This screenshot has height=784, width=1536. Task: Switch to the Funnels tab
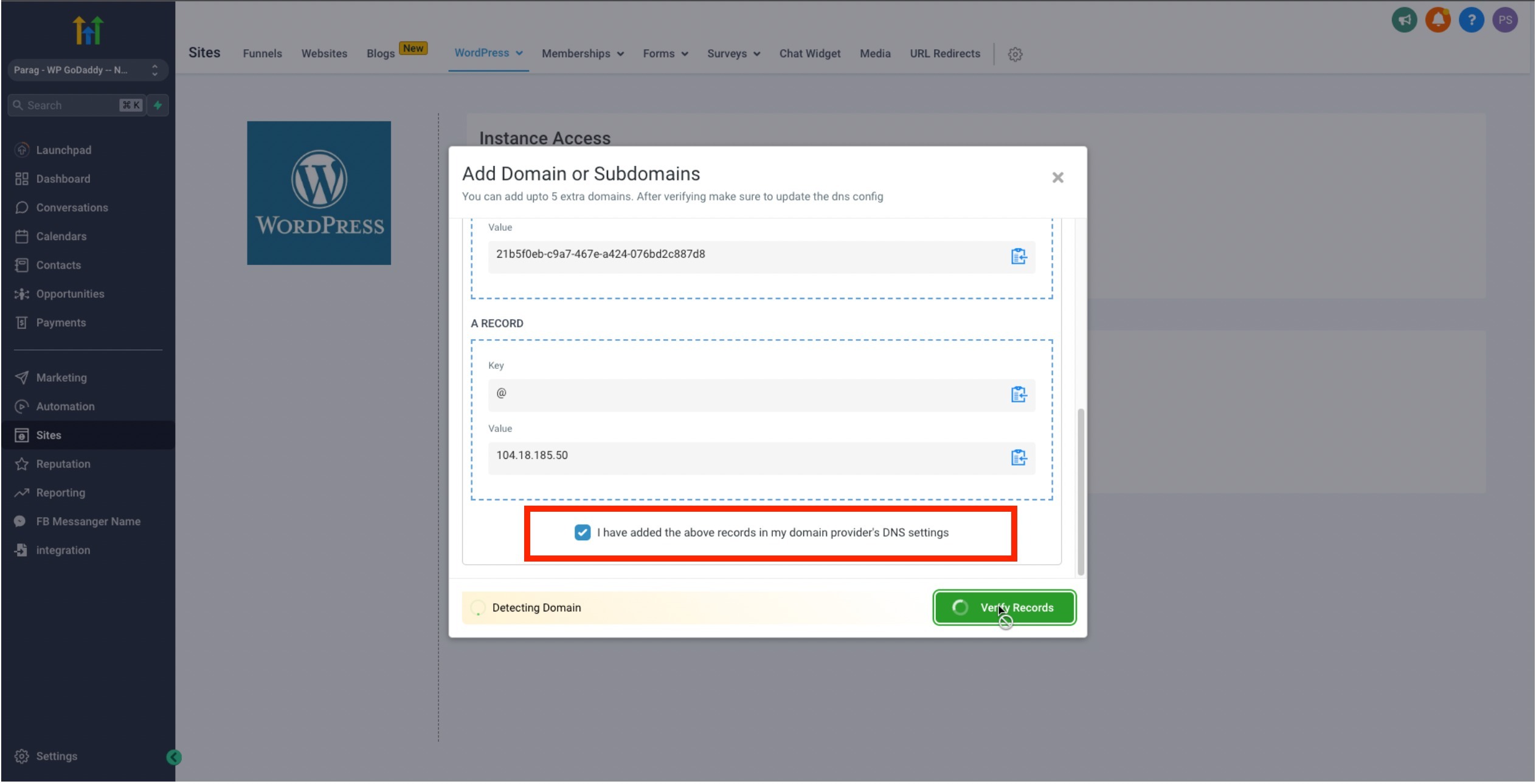262,53
